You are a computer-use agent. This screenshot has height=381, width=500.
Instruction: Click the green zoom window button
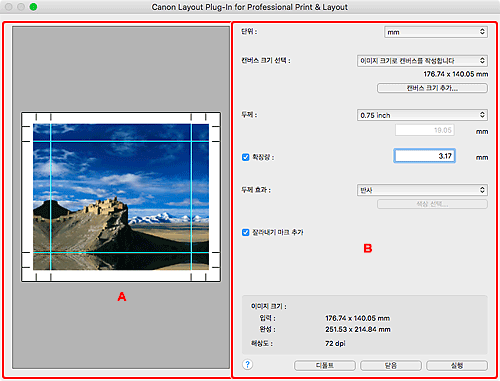point(33,7)
